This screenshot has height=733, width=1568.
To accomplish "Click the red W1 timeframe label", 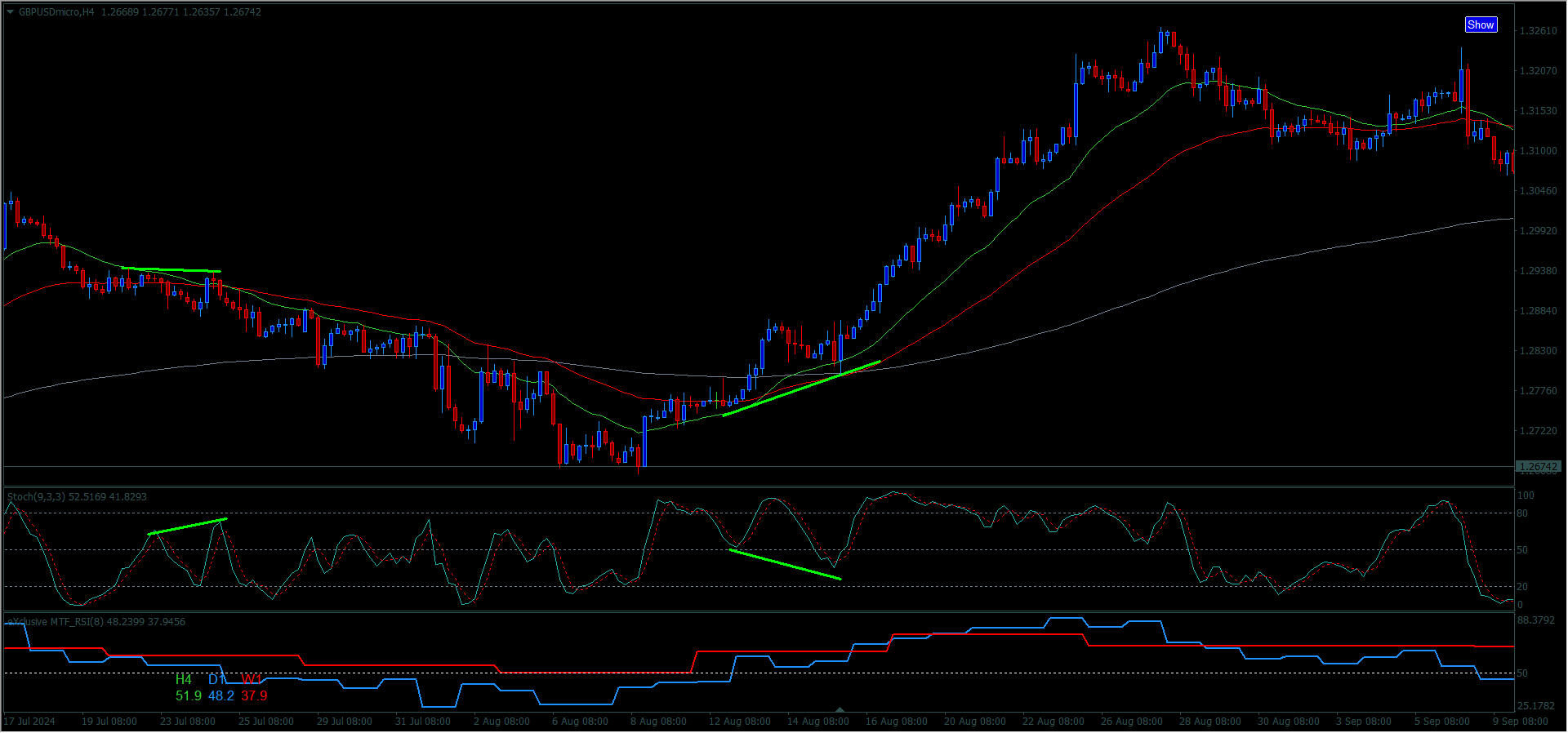I will click(x=252, y=679).
